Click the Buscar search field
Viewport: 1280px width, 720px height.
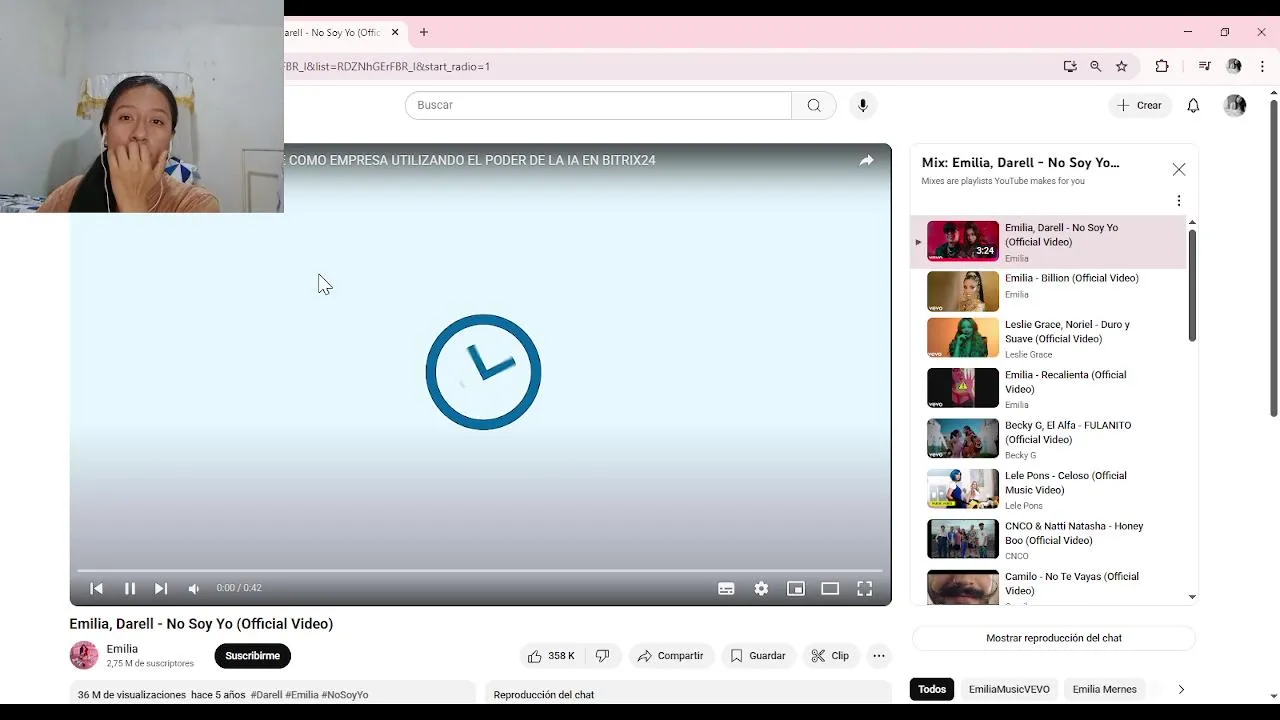coord(598,105)
